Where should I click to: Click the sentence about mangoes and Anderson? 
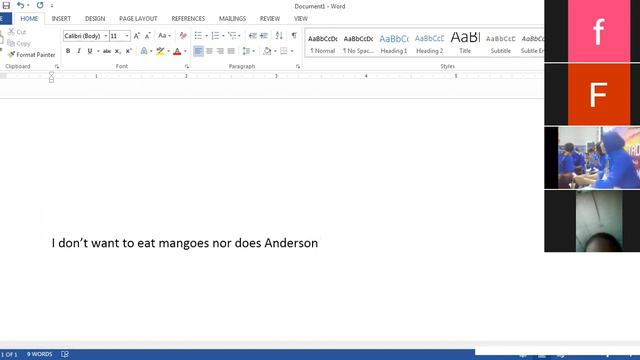point(184,243)
